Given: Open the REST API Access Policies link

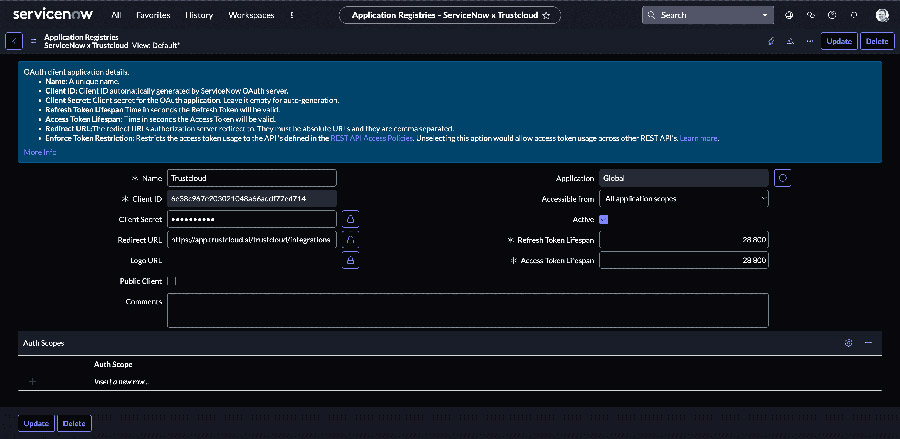Looking at the screenshot, I should click(371, 138).
